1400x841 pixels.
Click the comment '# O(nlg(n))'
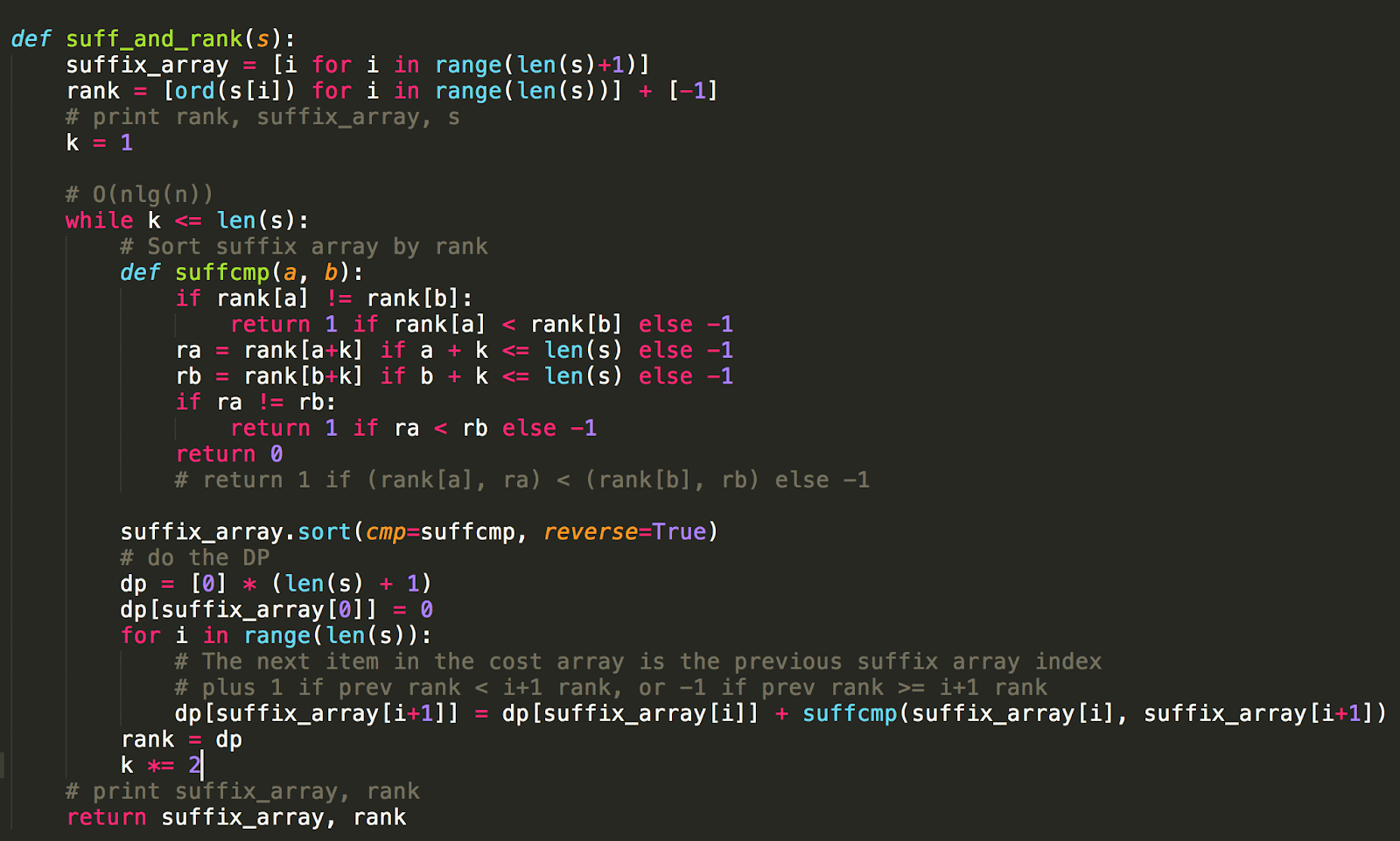click(x=139, y=195)
